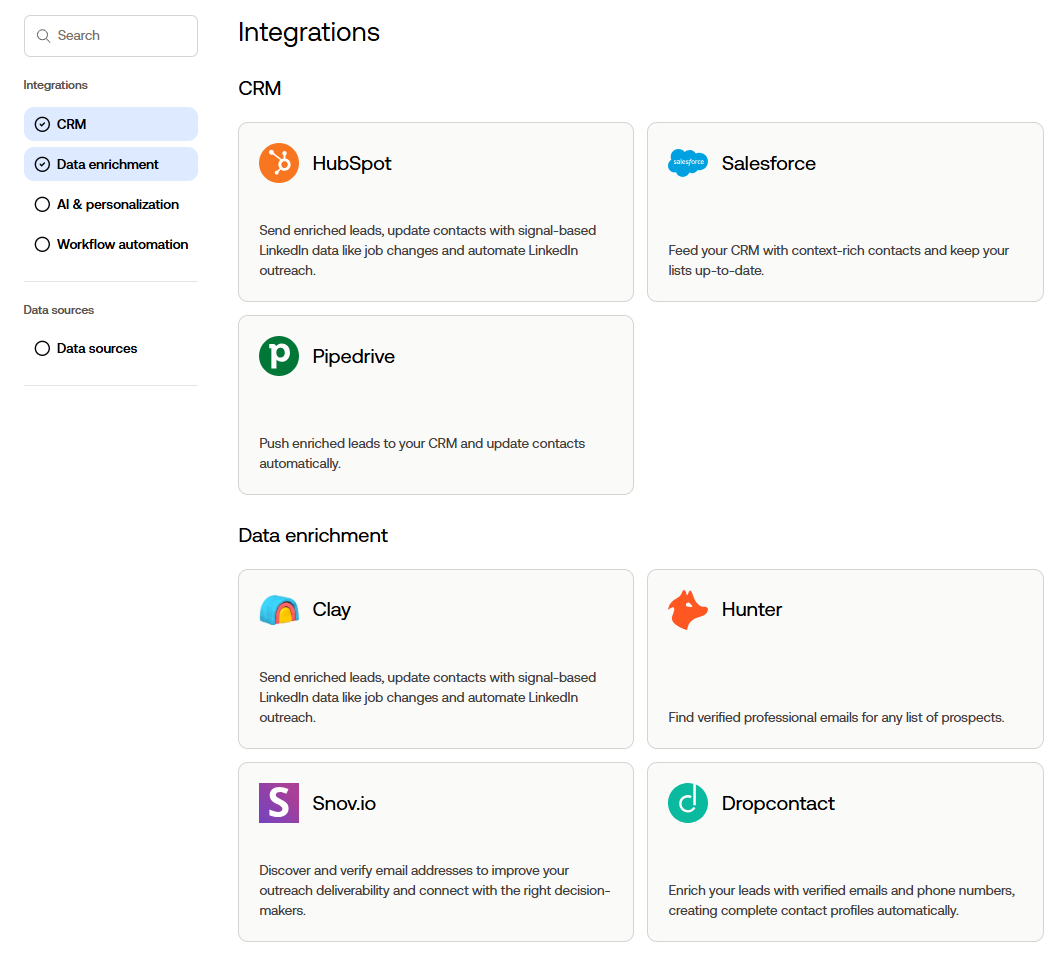Click the HubSpot card description text
1061x960 pixels.
pos(428,250)
